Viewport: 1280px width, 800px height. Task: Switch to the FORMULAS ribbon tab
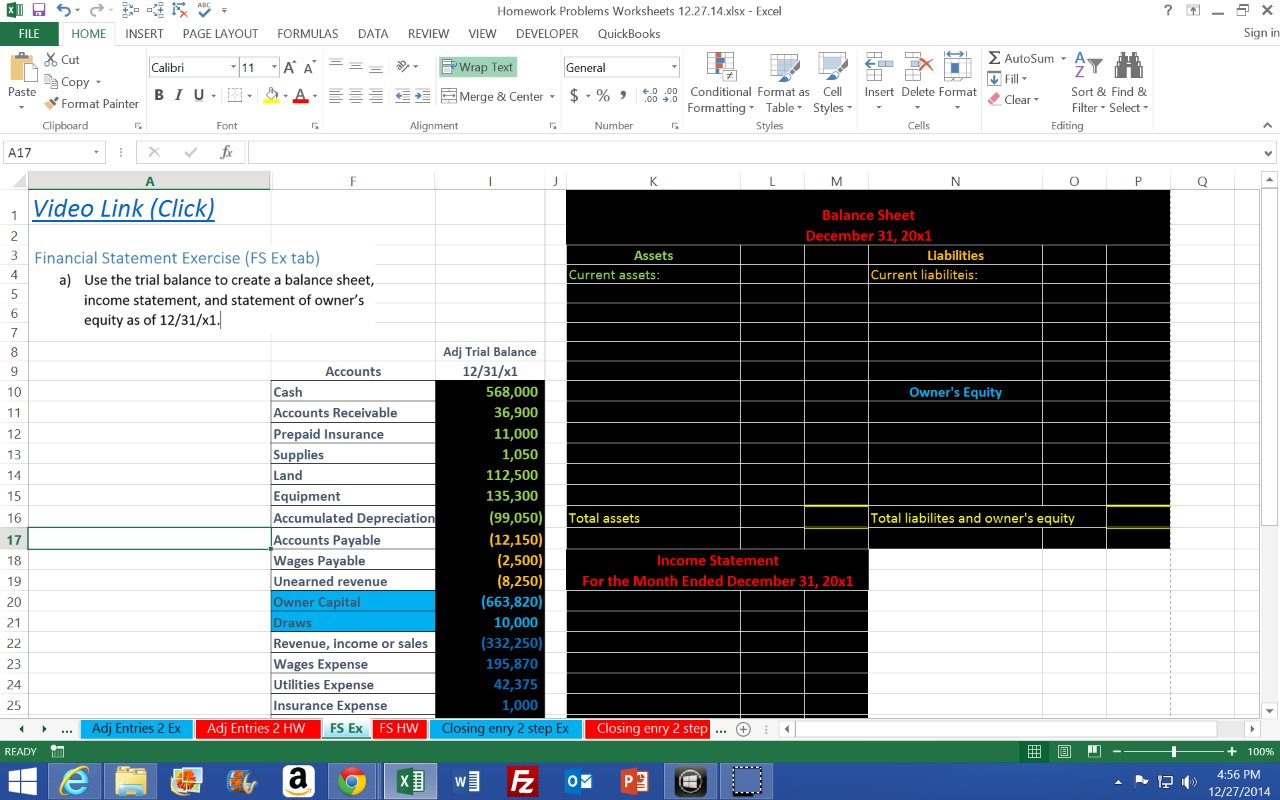(307, 33)
